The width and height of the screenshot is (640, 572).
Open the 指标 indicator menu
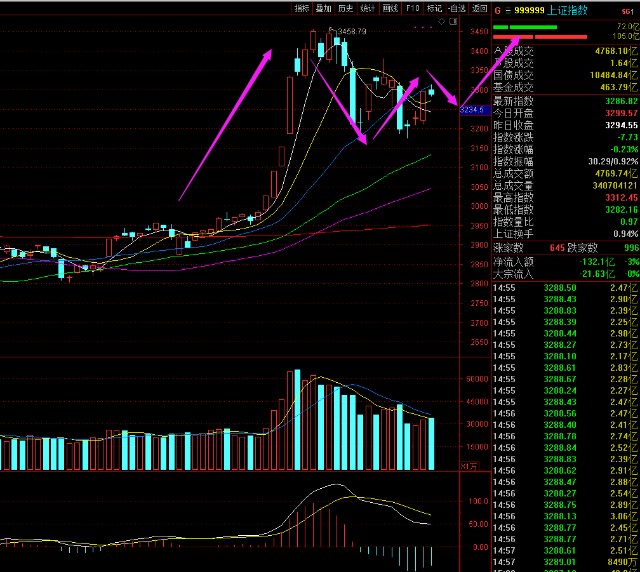pyautogui.click(x=302, y=8)
